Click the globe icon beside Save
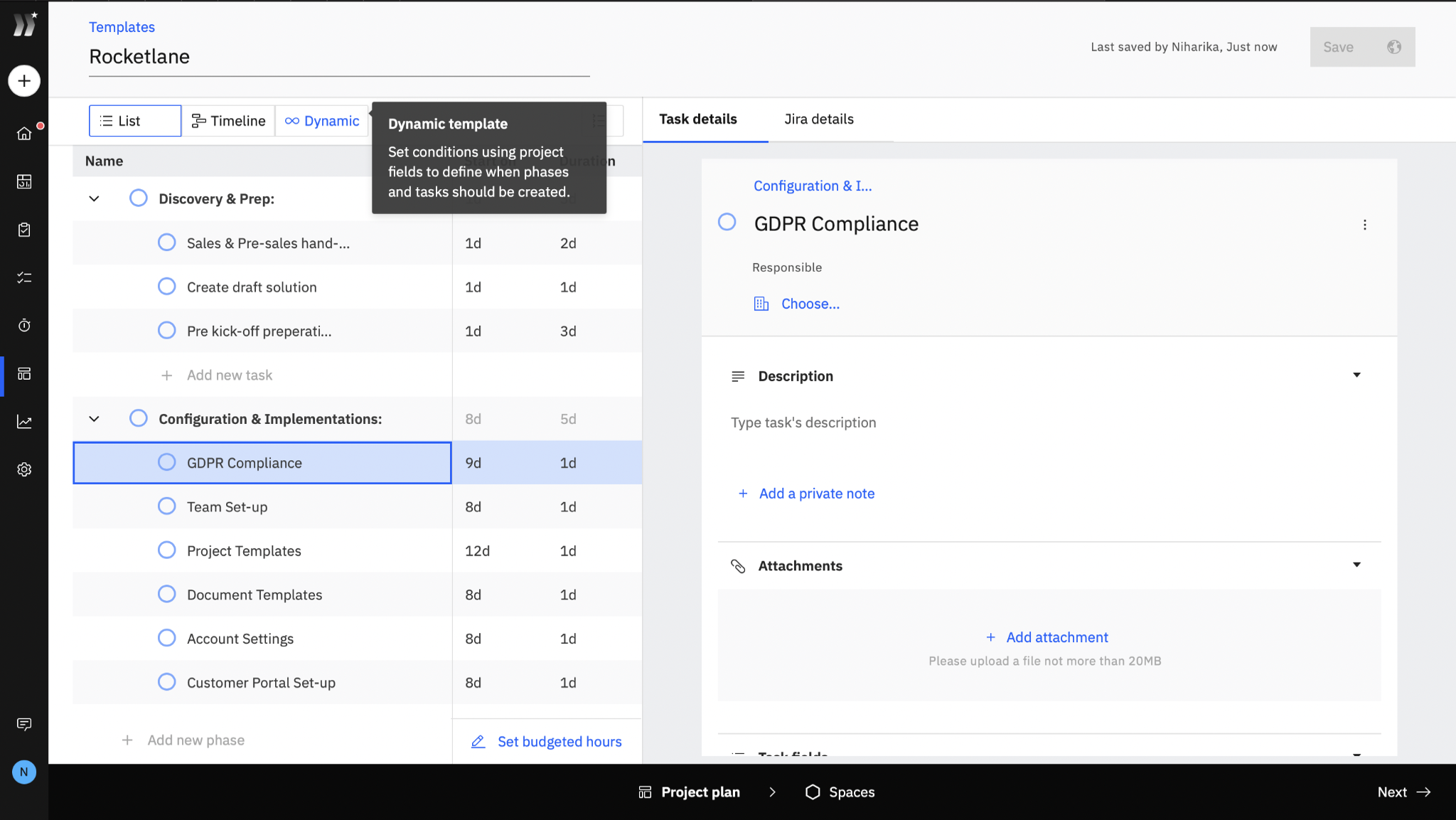 pyautogui.click(x=1393, y=47)
